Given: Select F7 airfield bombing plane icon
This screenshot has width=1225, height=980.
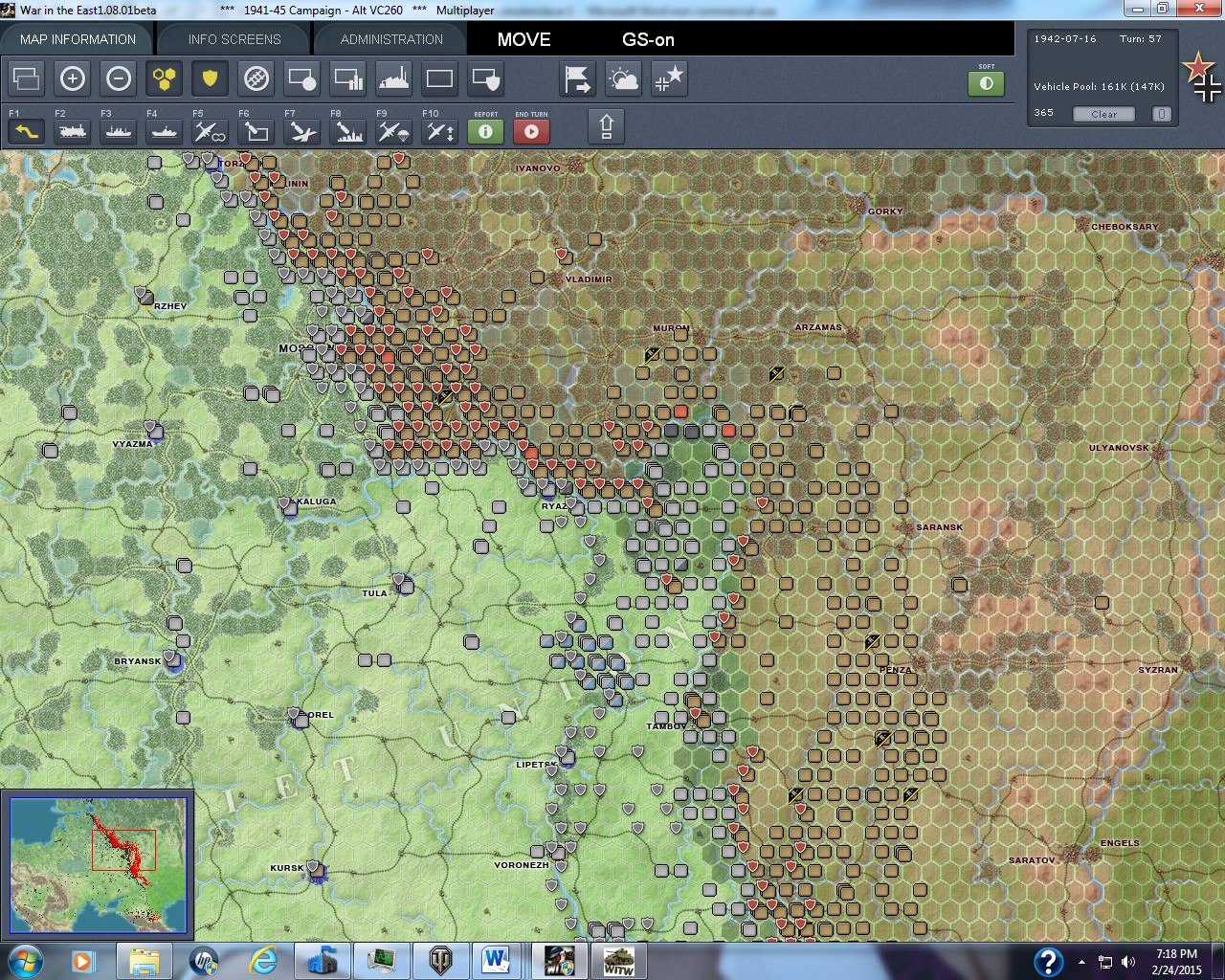Looking at the screenshot, I should (x=302, y=130).
